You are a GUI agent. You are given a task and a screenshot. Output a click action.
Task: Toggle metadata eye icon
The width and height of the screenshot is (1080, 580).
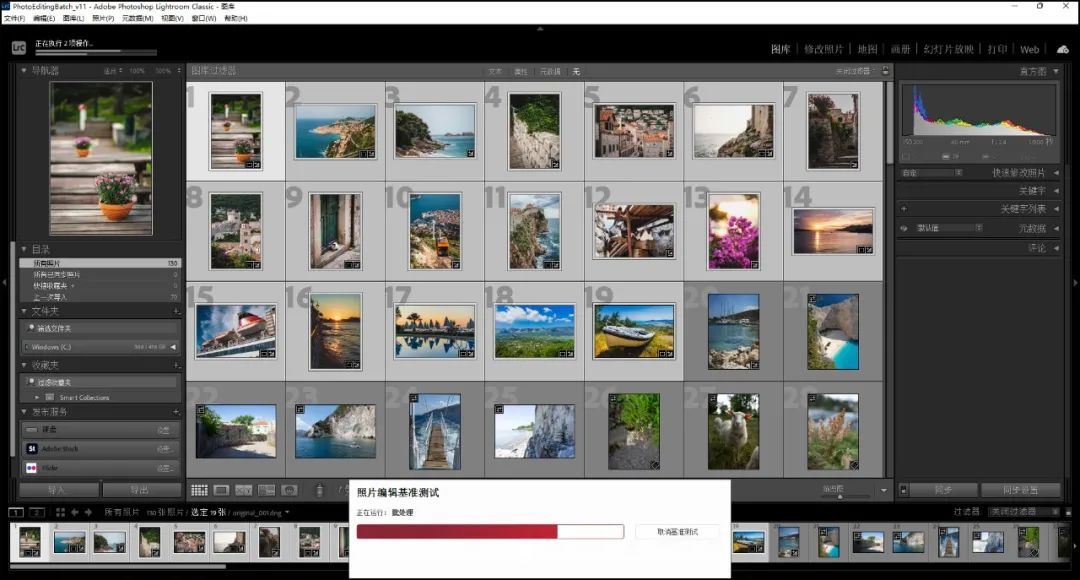point(904,228)
